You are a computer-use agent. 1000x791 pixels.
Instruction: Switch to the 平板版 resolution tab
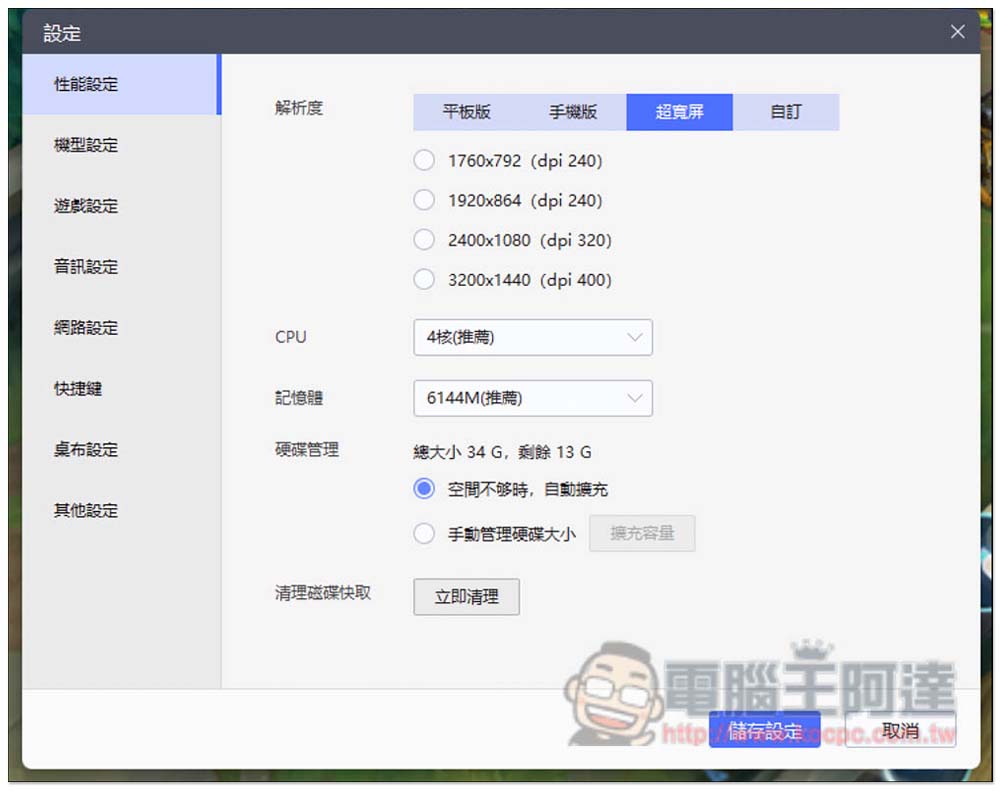click(466, 112)
